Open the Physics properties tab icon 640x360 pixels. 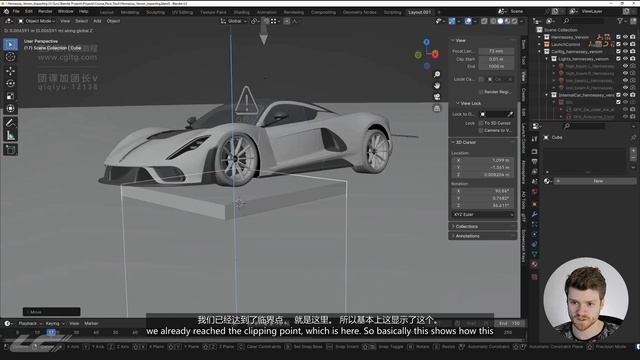tap(534, 234)
